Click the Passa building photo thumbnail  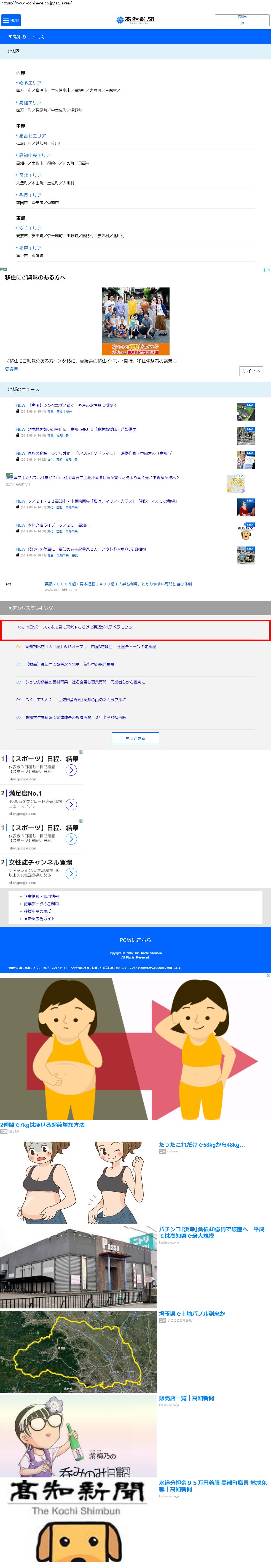coord(78,1267)
